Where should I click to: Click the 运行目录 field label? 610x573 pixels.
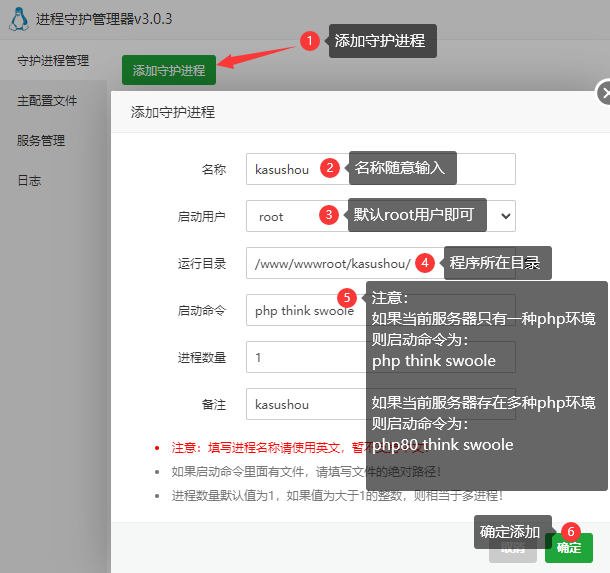pyautogui.click(x=202, y=263)
